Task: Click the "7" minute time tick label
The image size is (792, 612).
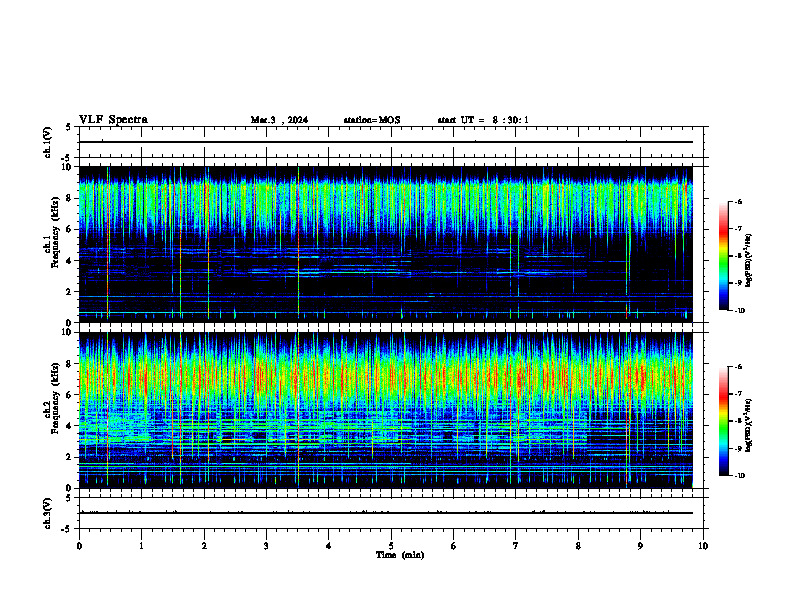Action: pyautogui.click(x=516, y=546)
